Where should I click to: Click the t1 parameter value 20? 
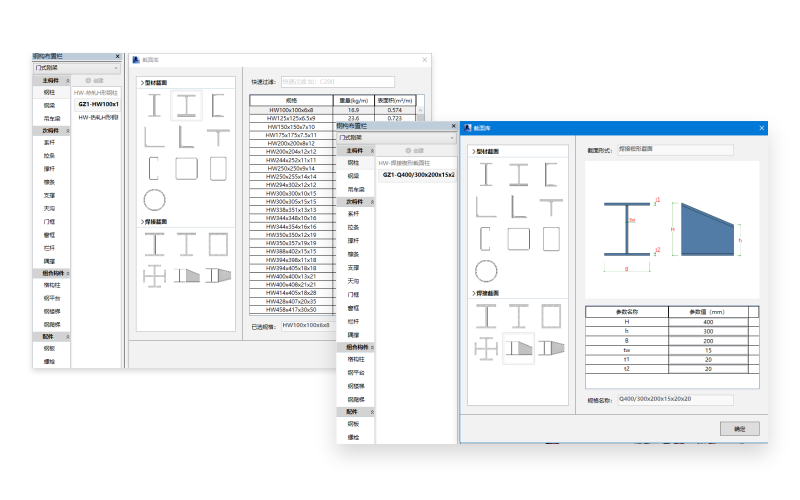708,360
